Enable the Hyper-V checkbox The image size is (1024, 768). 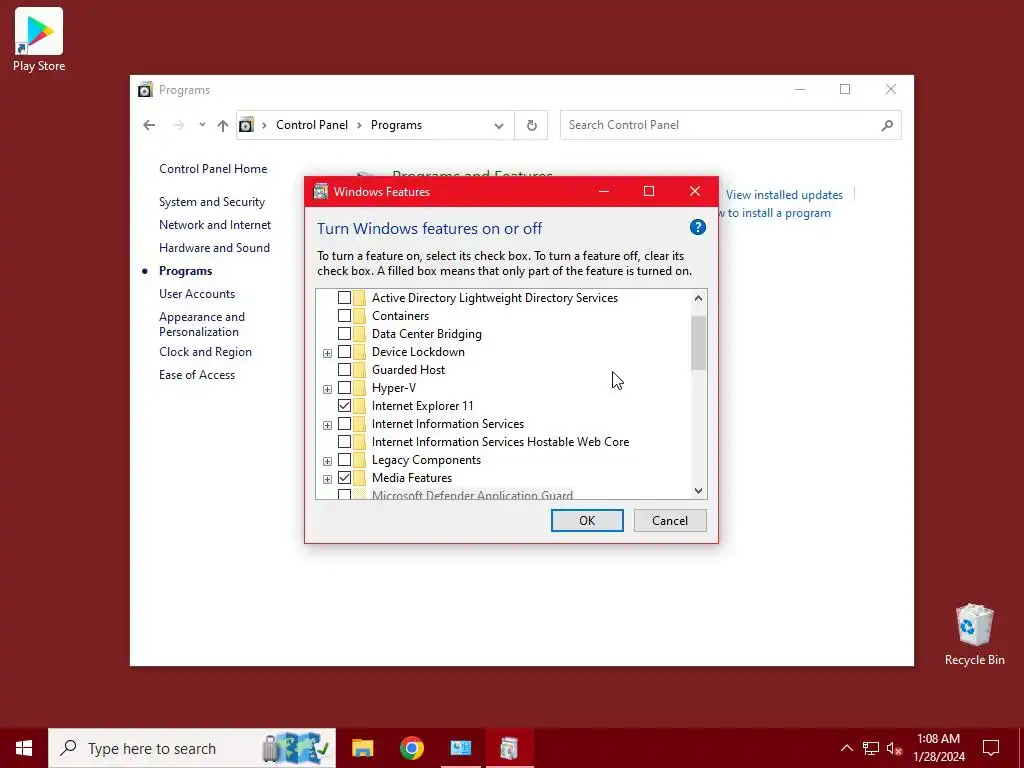click(344, 387)
